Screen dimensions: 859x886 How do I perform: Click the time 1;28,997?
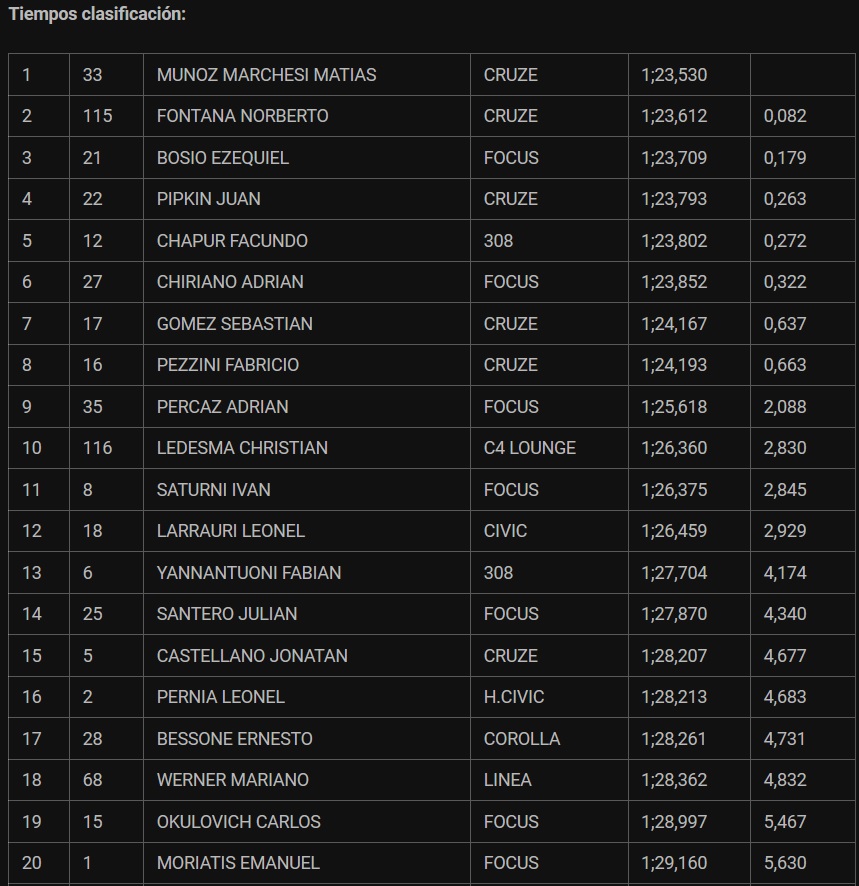(674, 822)
